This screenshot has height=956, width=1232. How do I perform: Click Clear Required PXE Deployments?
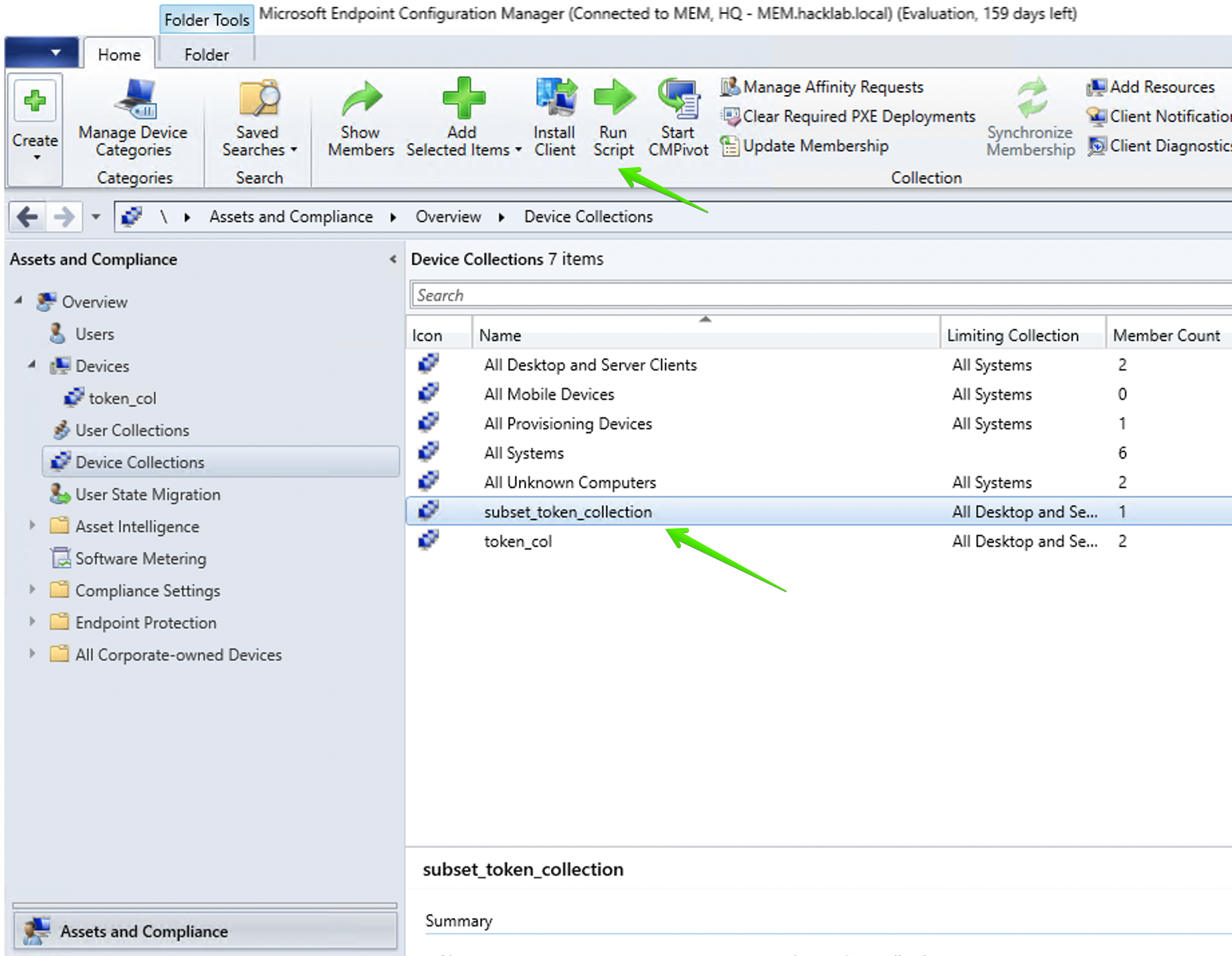coord(848,116)
